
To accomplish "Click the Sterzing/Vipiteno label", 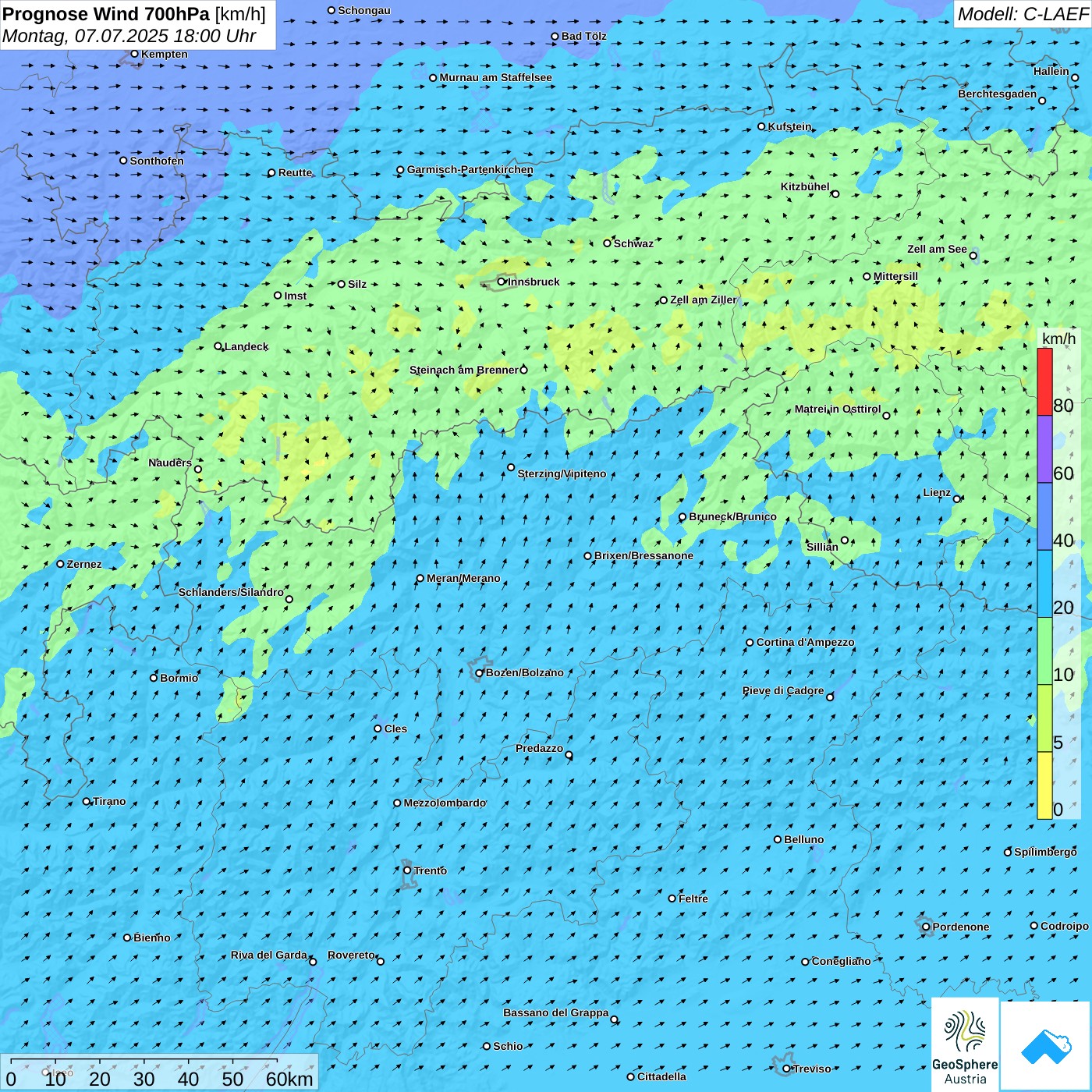I will click(x=562, y=473).
